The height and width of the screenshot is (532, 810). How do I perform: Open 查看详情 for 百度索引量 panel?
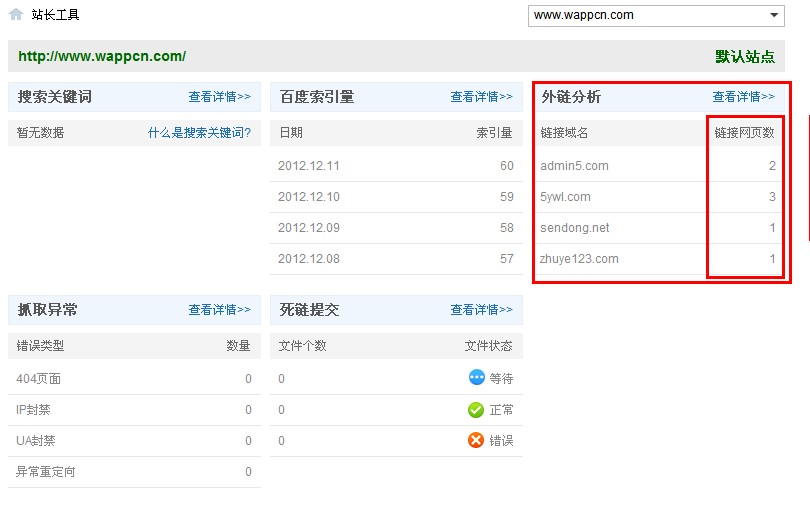[x=481, y=97]
